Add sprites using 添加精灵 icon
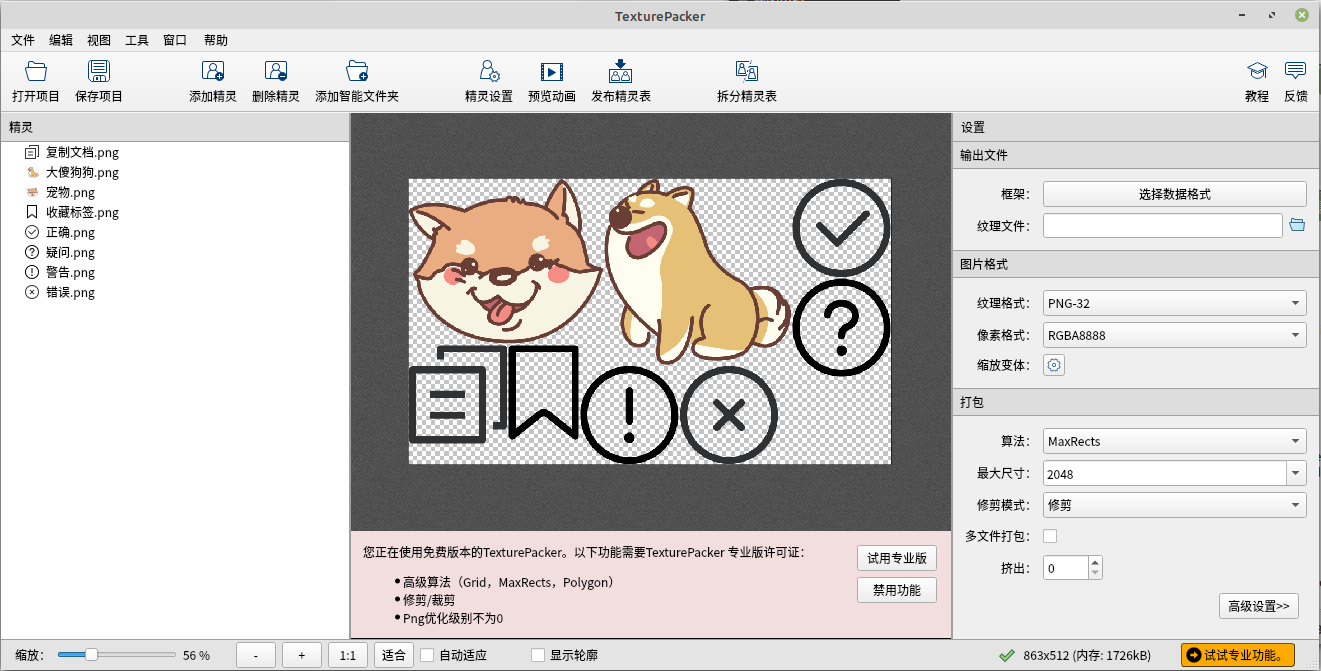 212,72
